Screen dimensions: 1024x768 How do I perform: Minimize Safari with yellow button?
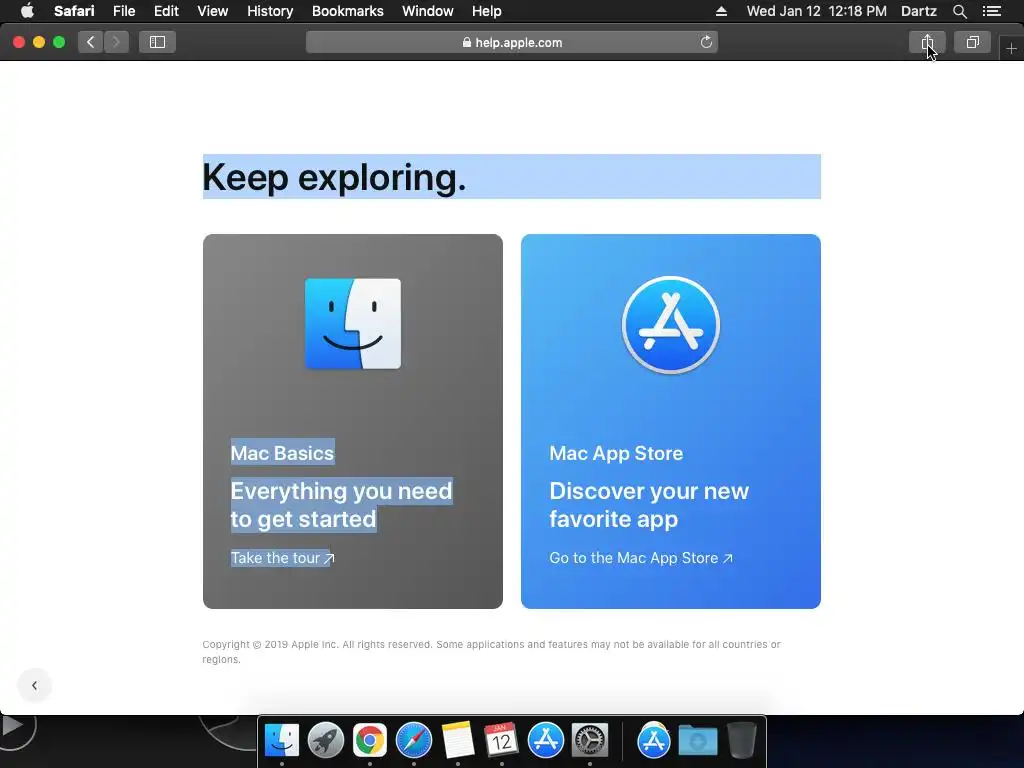coord(39,42)
